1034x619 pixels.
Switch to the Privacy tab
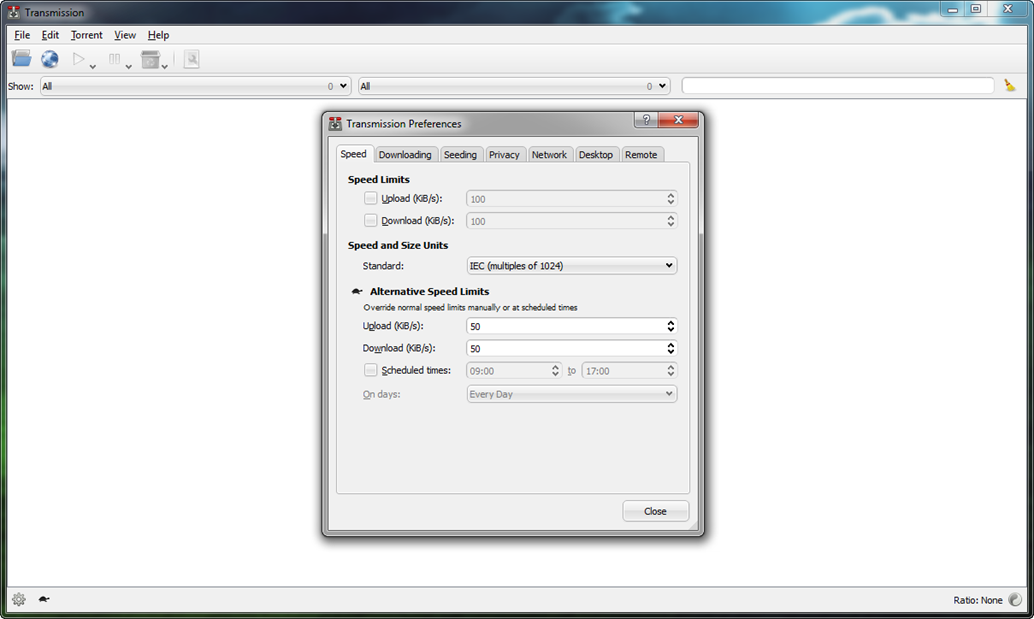(x=504, y=154)
